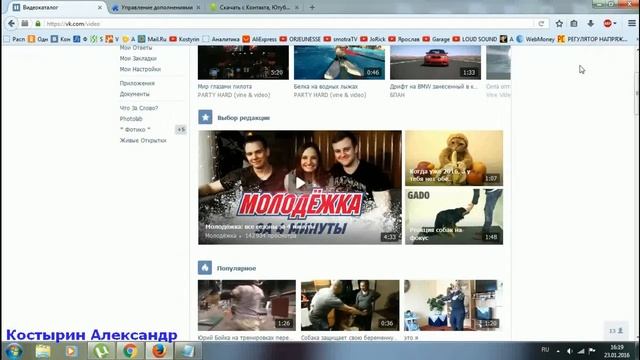Open the Kostyrin YouTube bookmark

(x=184, y=39)
